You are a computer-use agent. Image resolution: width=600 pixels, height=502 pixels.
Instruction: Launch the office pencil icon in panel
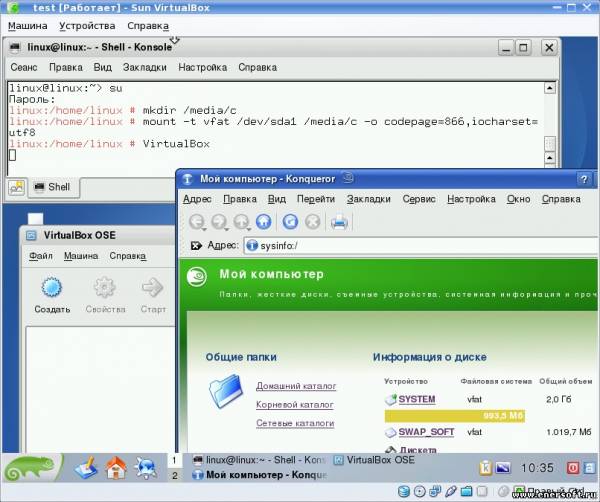click(x=86, y=468)
